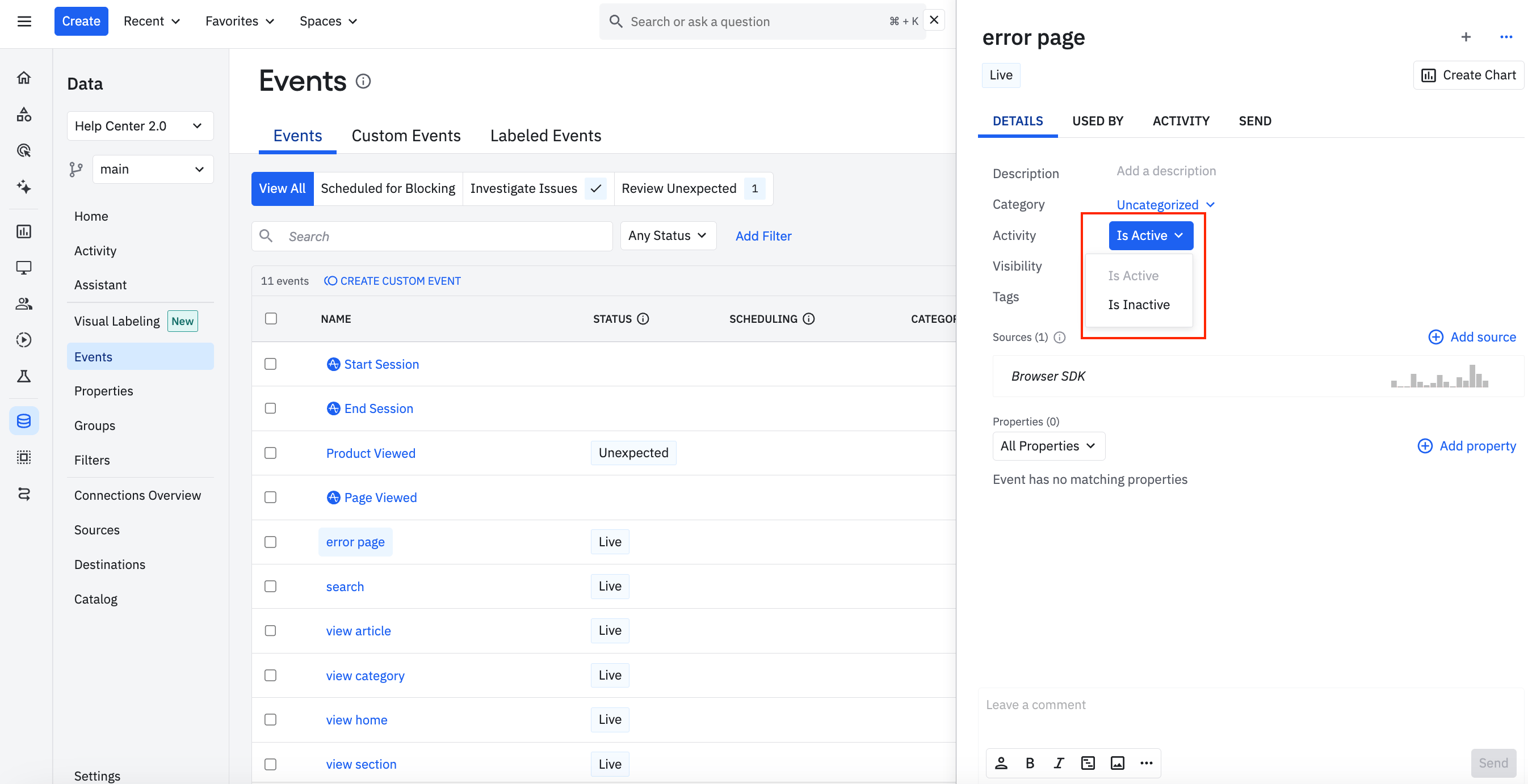This screenshot has height=784, width=1528.
Task: Click the Create Chart button
Action: [1468, 75]
